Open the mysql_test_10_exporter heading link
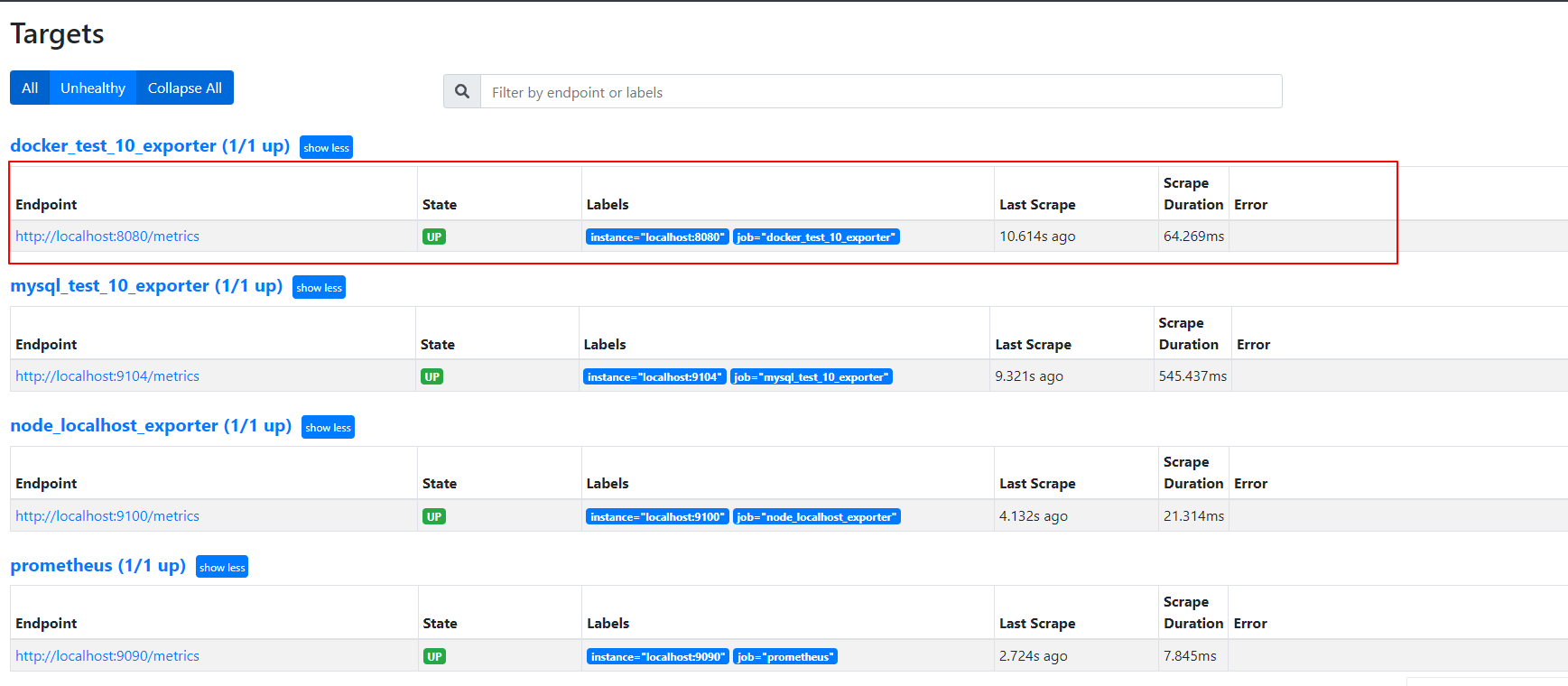The height and width of the screenshot is (686, 1568). [146, 285]
